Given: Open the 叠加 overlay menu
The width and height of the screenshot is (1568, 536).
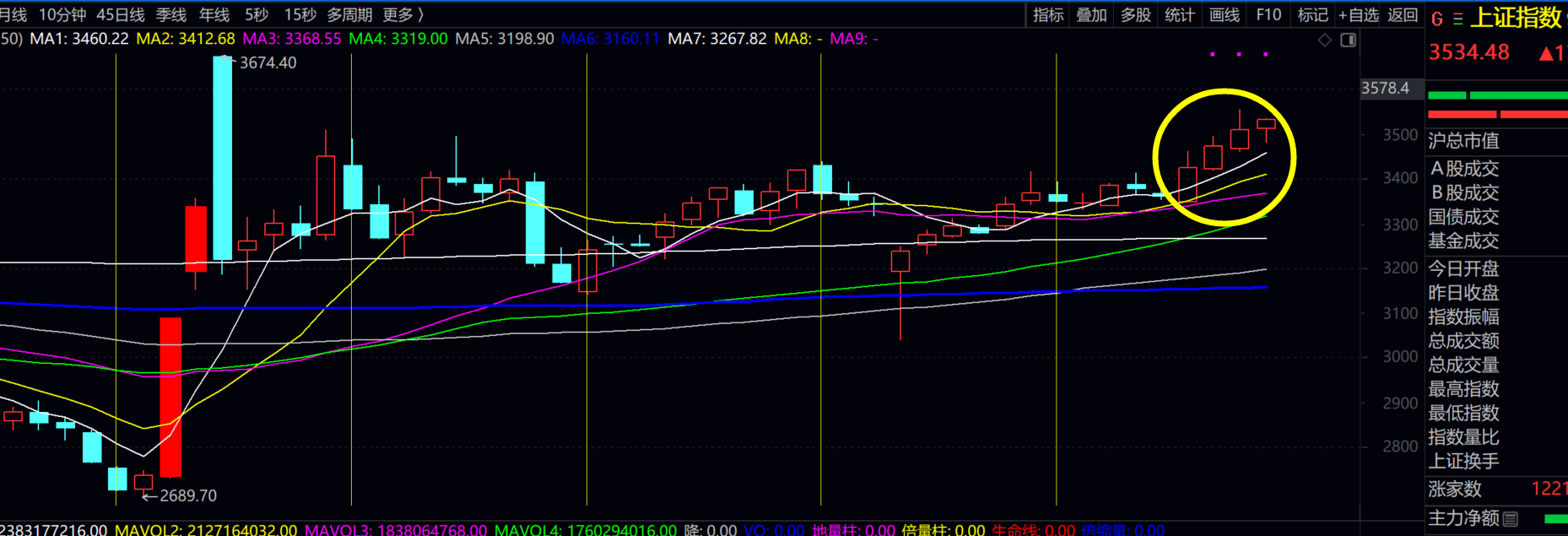Looking at the screenshot, I should pyautogui.click(x=1091, y=14).
